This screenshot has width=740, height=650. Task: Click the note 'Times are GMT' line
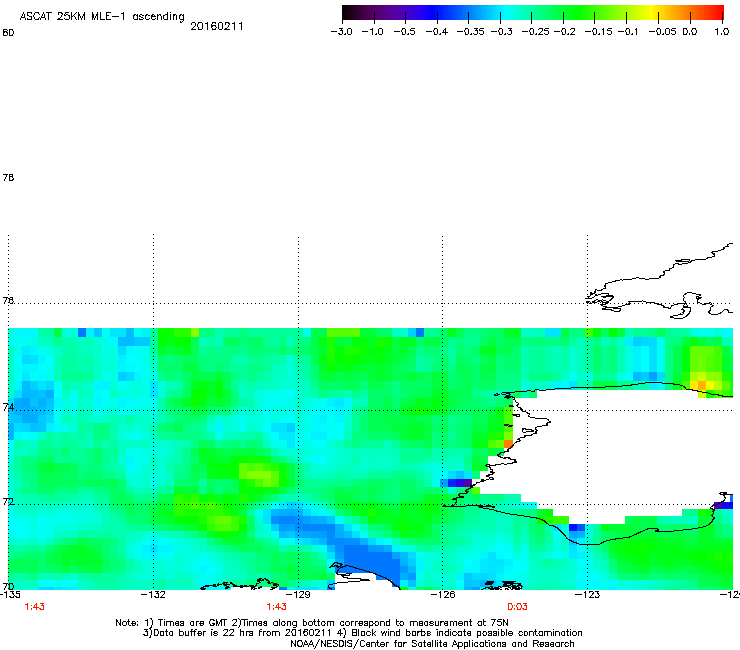[x=311, y=623]
